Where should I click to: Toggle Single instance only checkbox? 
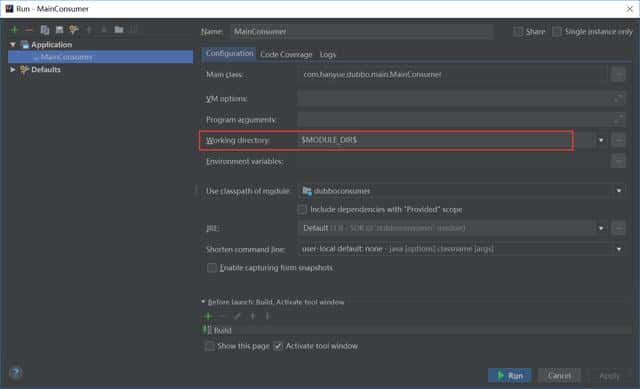coord(557,32)
